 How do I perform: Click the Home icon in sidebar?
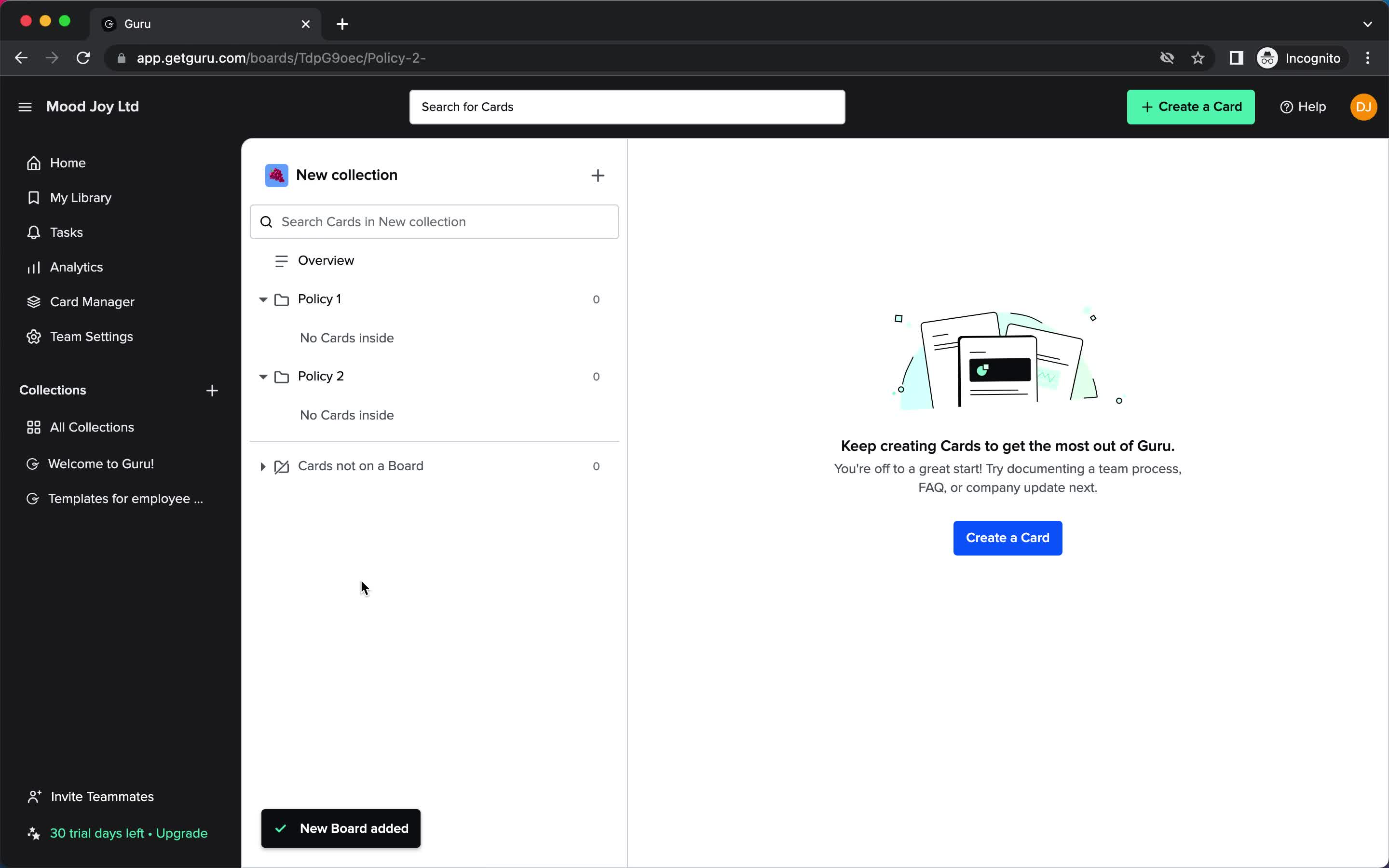click(34, 162)
